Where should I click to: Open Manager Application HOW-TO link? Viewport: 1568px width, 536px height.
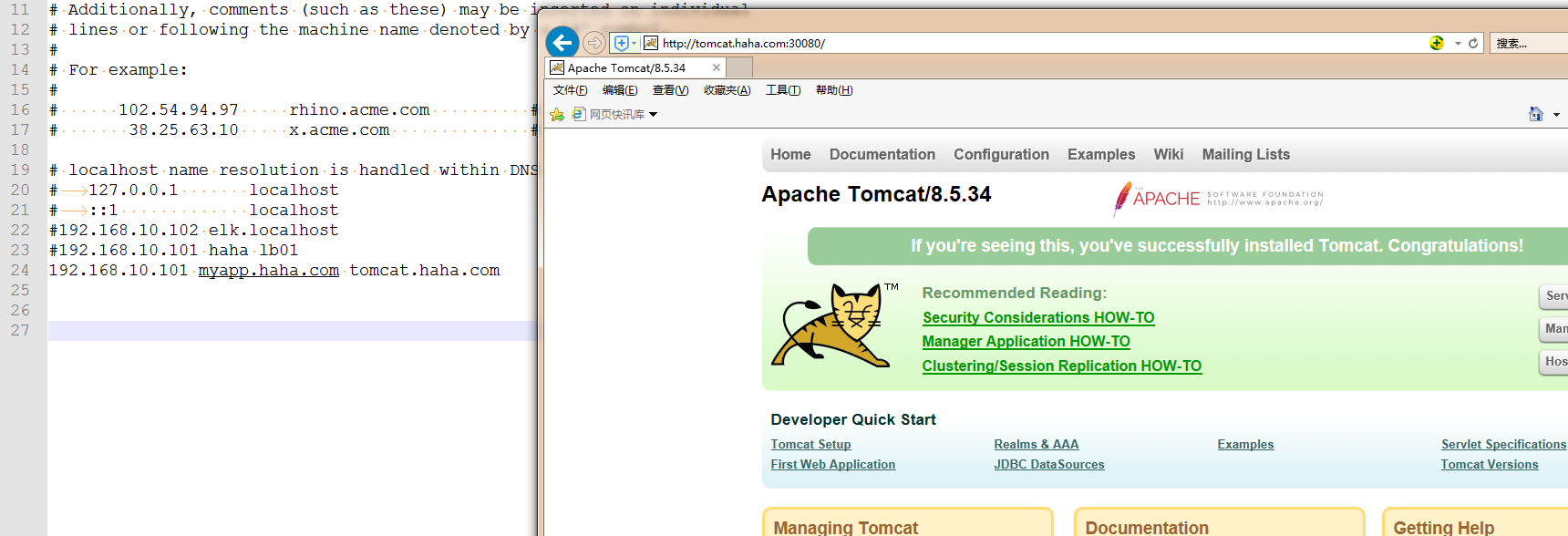[1026, 341]
